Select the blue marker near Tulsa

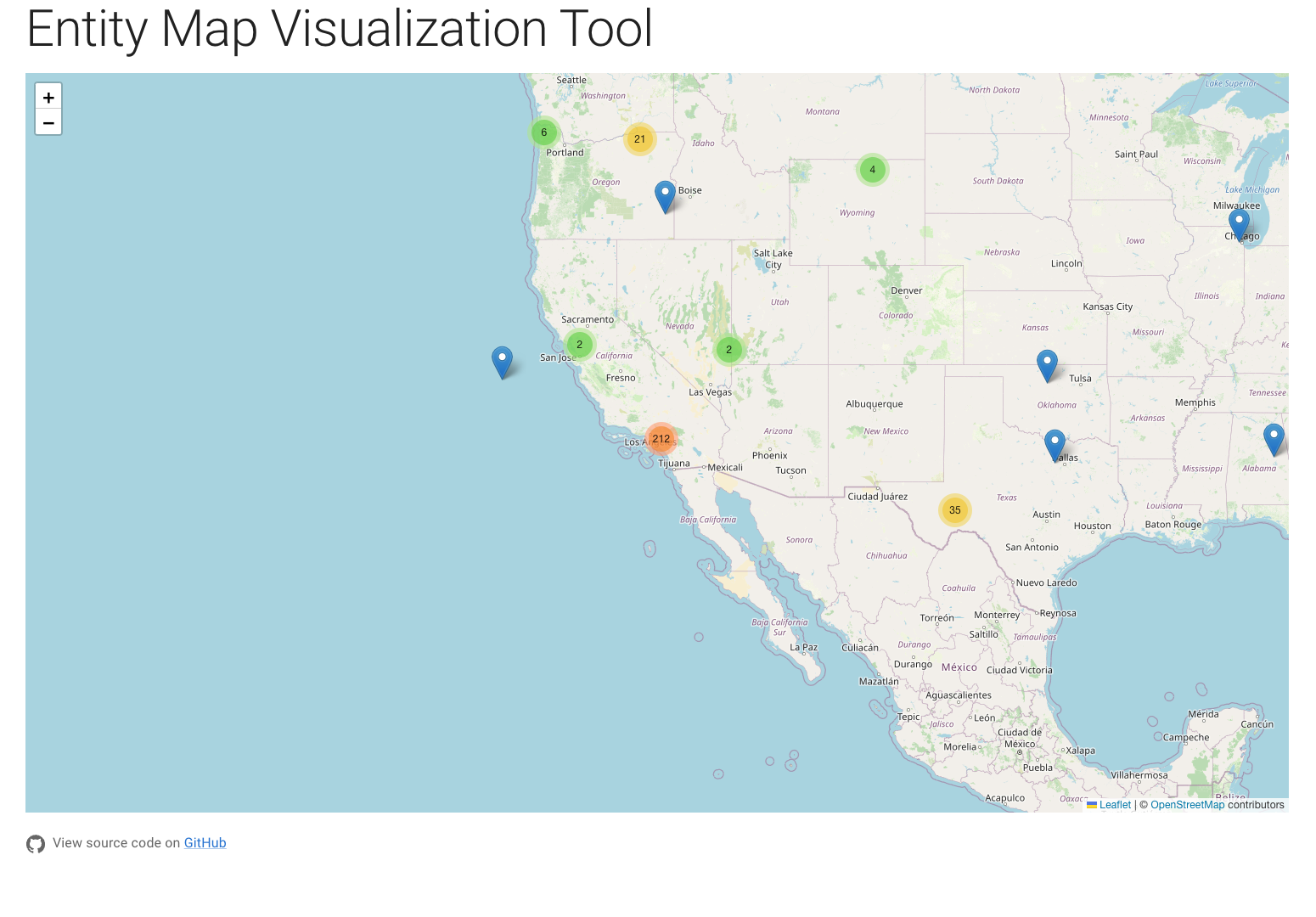[x=1047, y=364]
